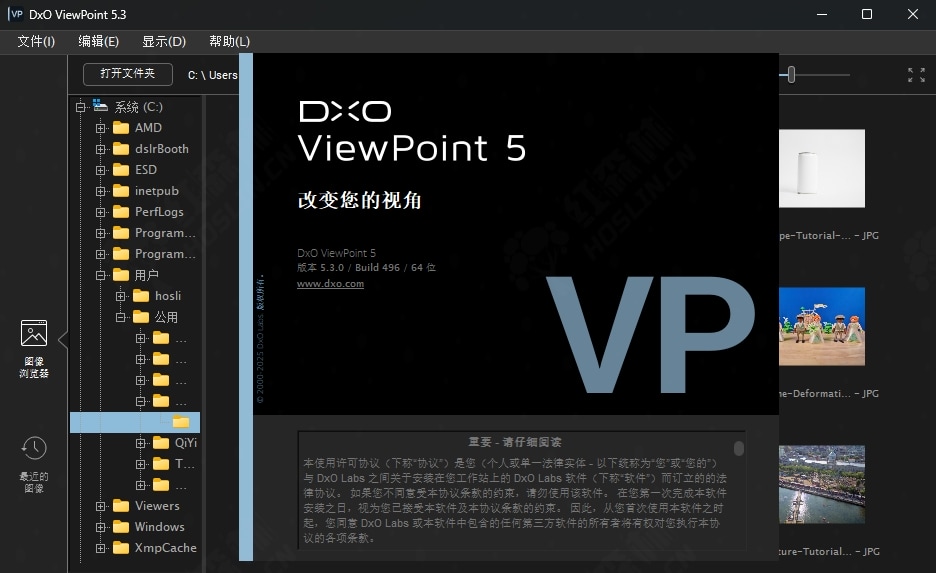Click the Viewers folder icon
The width and height of the screenshot is (936, 573).
(x=122, y=506)
